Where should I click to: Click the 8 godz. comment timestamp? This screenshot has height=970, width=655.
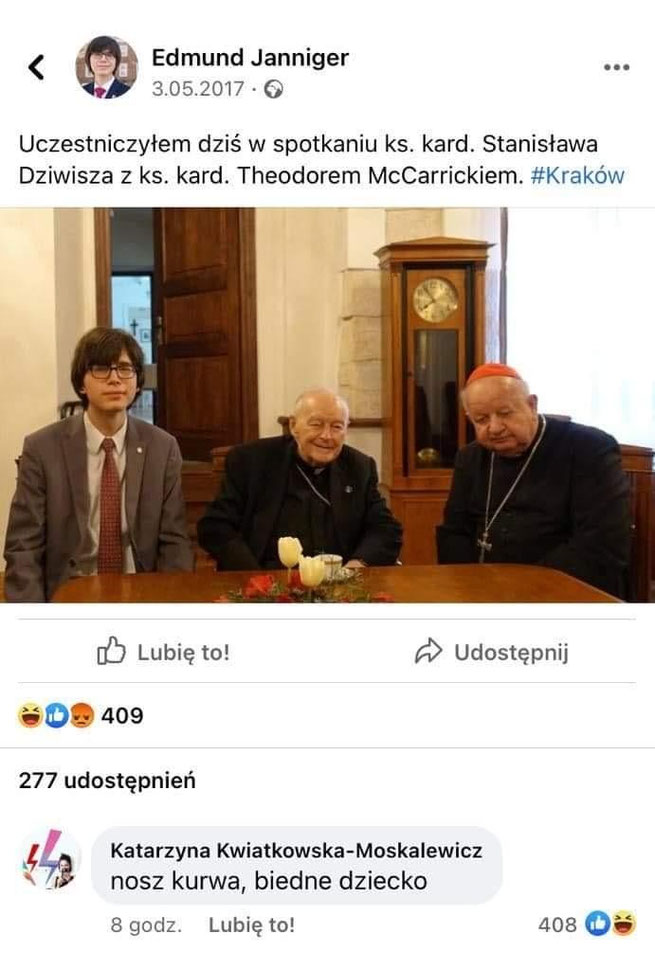pos(146,925)
